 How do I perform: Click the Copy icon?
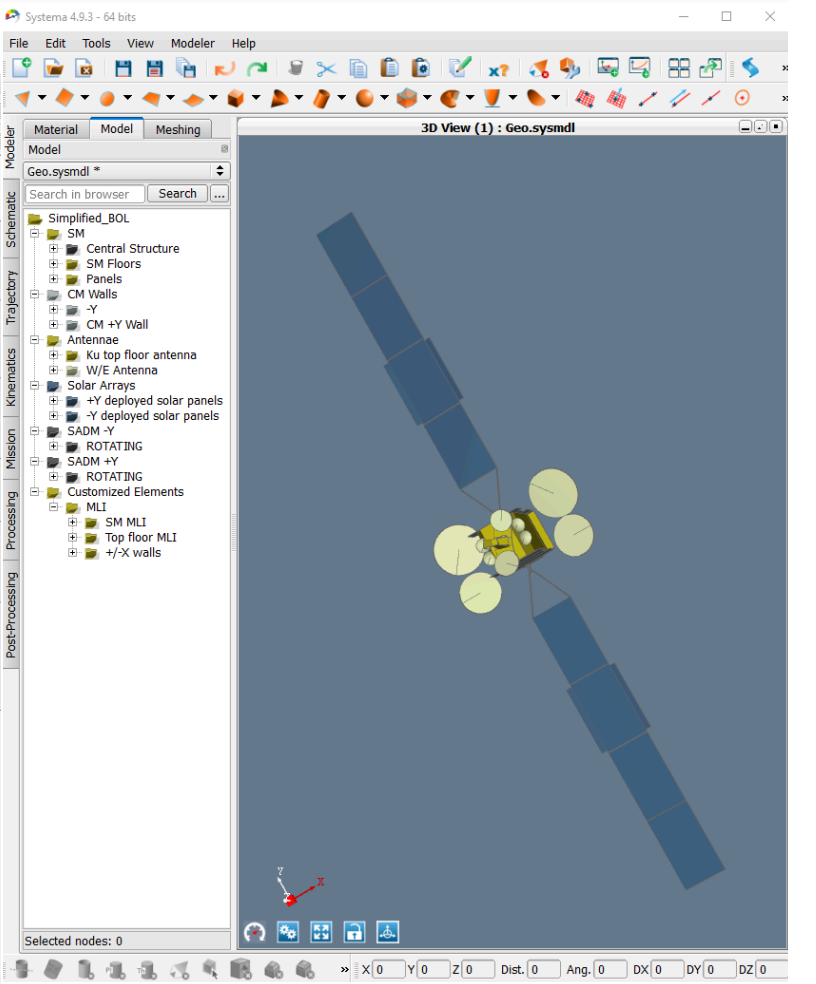click(x=358, y=68)
